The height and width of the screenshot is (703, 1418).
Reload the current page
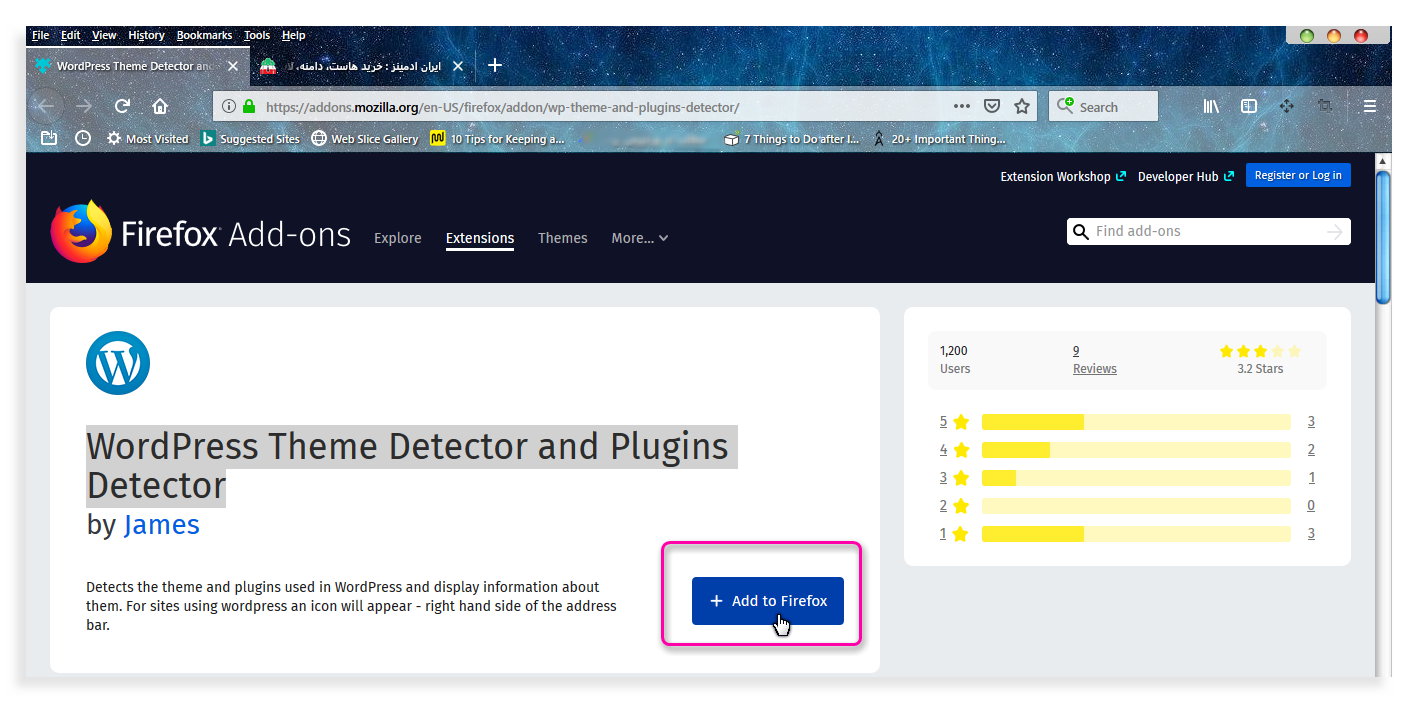point(122,106)
